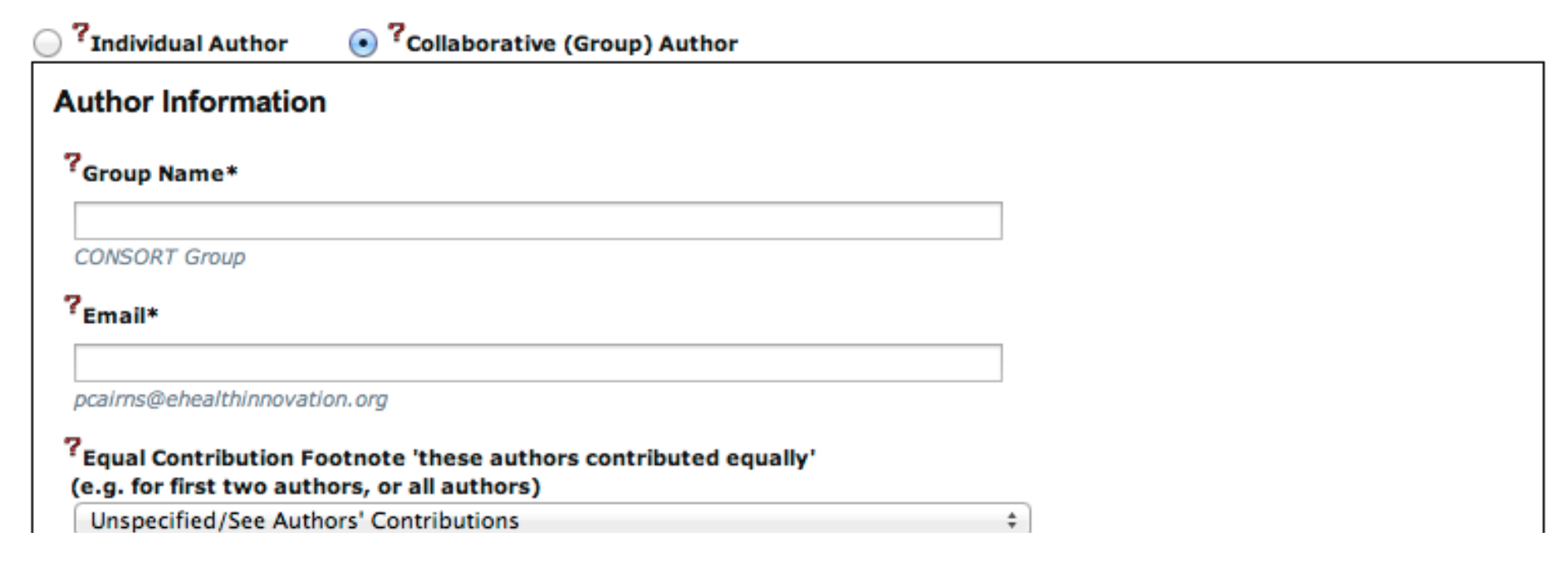Screen dimensions: 1568x581
Task: Select the Individual Author radio button
Action: click(x=47, y=43)
